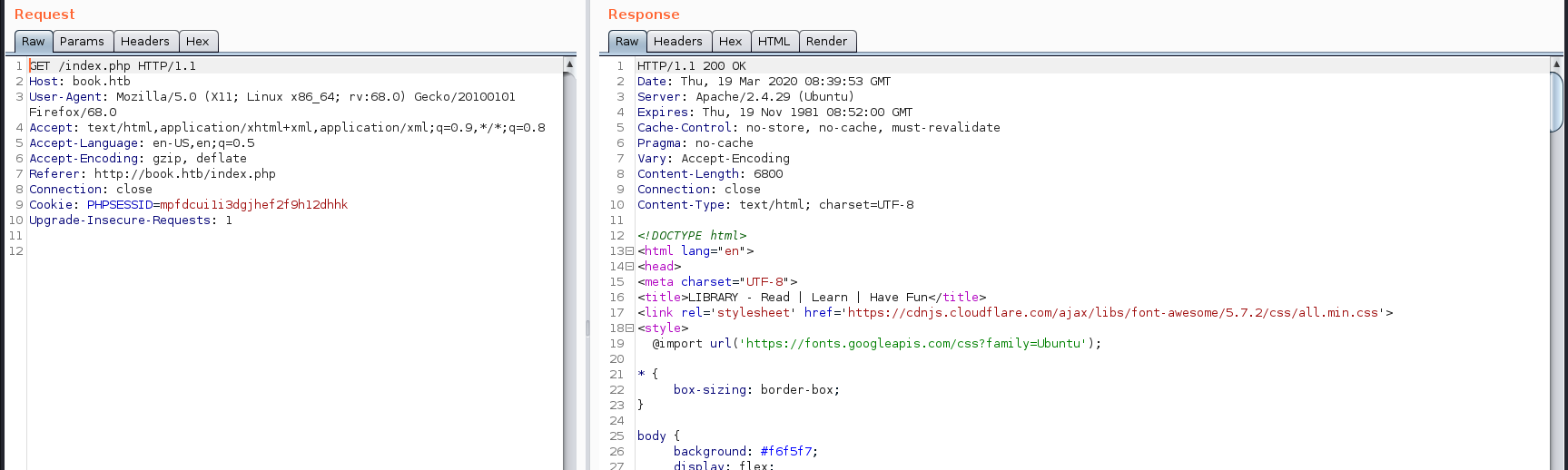The width and height of the screenshot is (1568, 470).
Task: Open the Request Headers tab
Action: coord(145,42)
